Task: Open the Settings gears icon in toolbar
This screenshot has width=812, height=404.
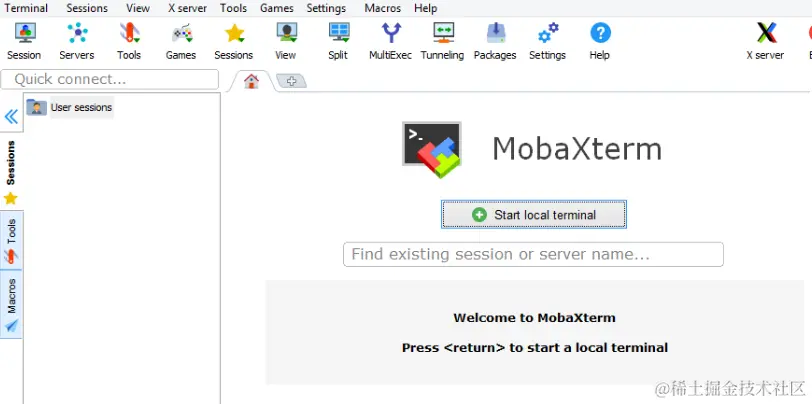Action: pyautogui.click(x=548, y=33)
